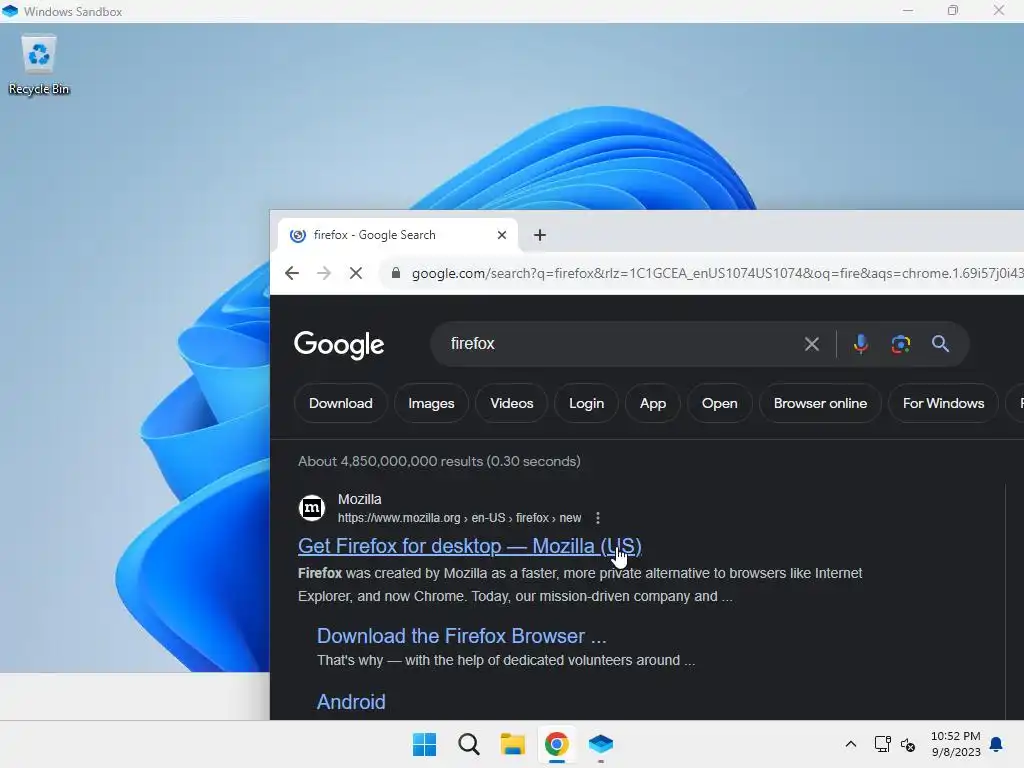Select the Login filter chip

[x=586, y=404]
